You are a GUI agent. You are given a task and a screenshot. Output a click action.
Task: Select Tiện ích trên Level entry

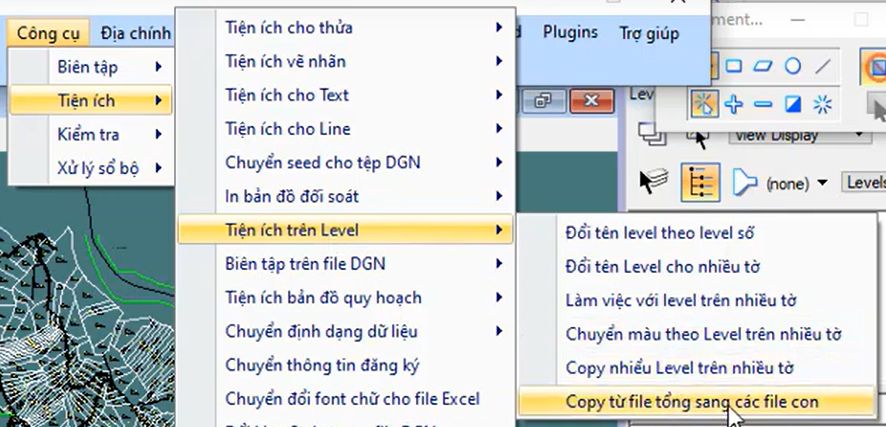coord(345,230)
